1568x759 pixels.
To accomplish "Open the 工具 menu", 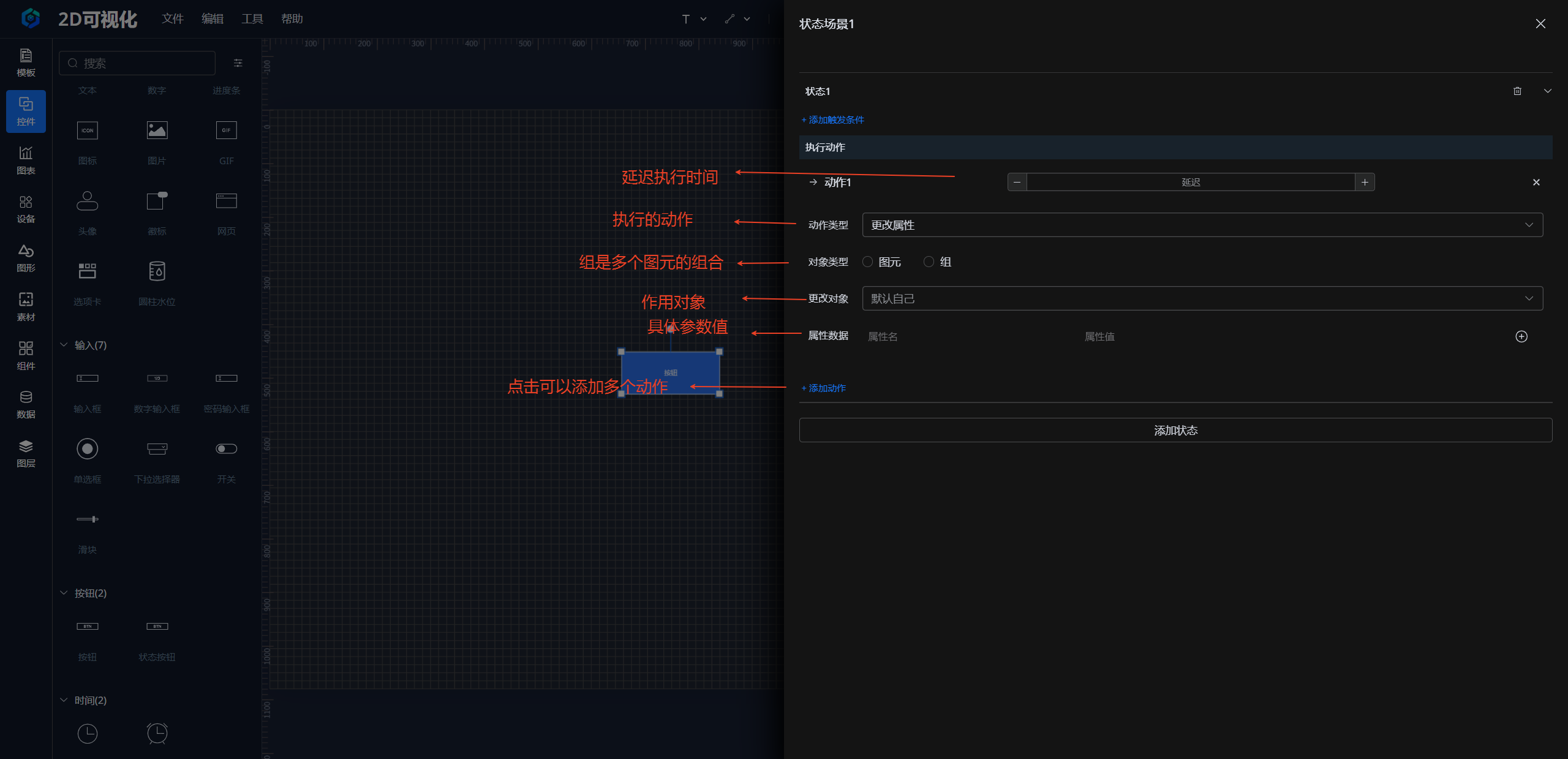I will [252, 19].
